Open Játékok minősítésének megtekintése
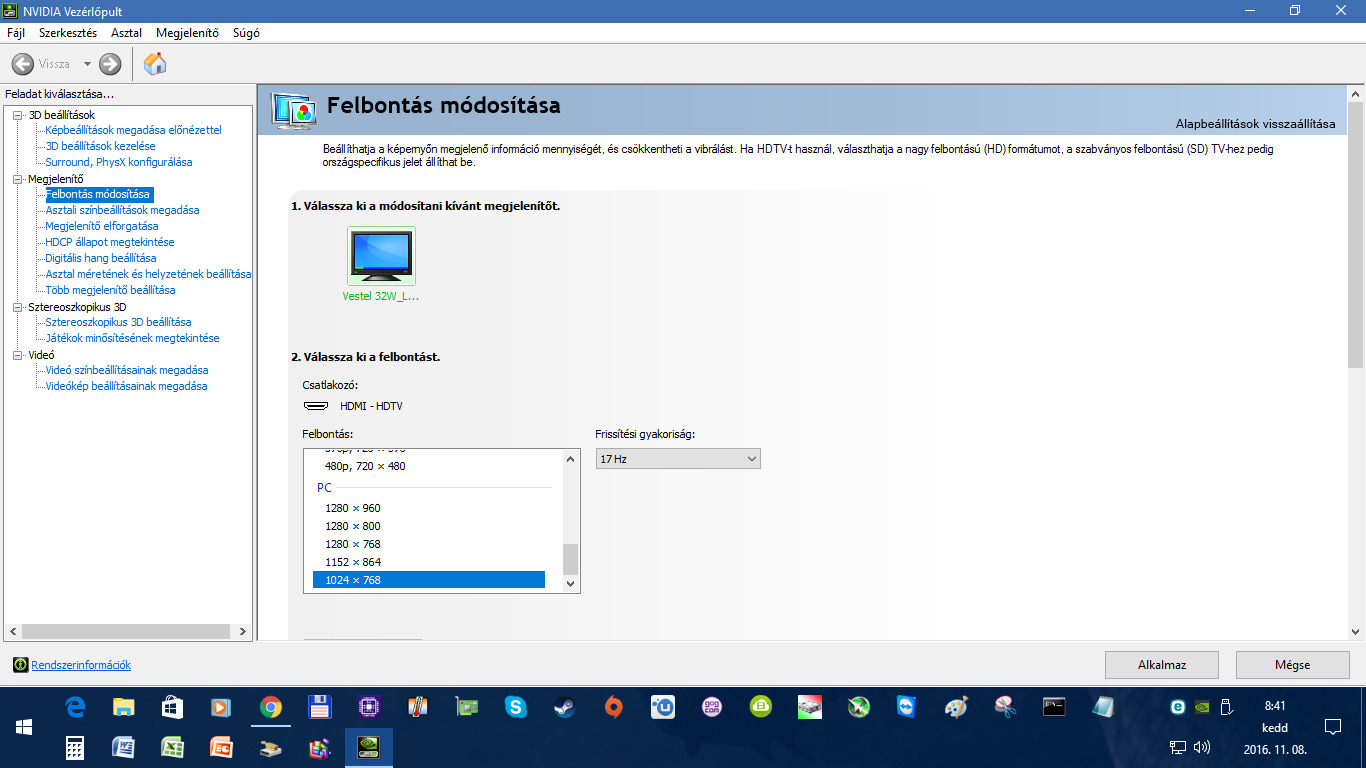Image resolution: width=1366 pixels, height=768 pixels. 132,338
